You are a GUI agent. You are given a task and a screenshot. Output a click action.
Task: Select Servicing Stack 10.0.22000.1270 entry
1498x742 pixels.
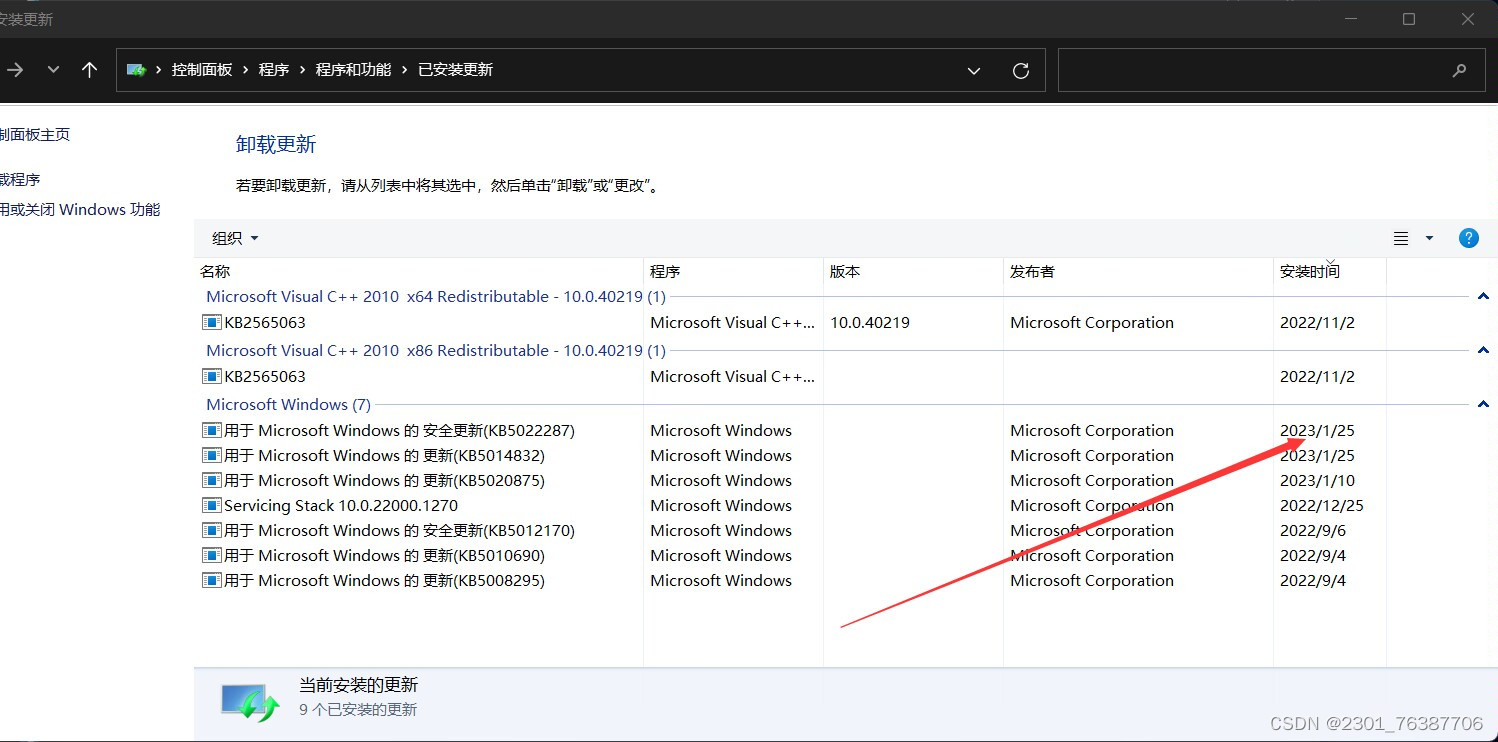[x=341, y=506]
